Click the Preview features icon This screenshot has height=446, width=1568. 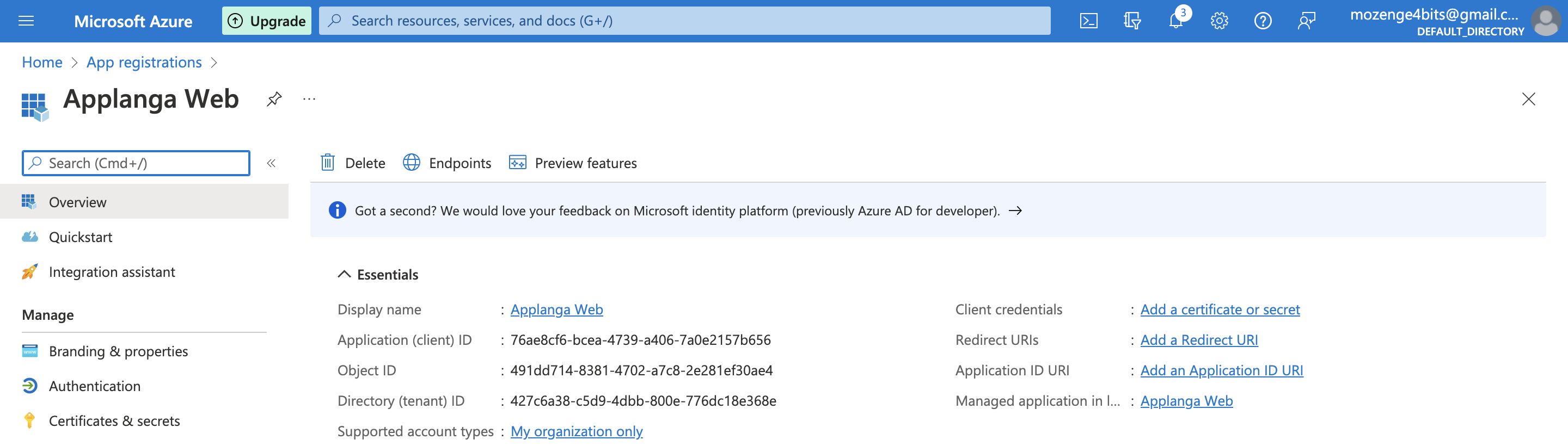tap(517, 163)
